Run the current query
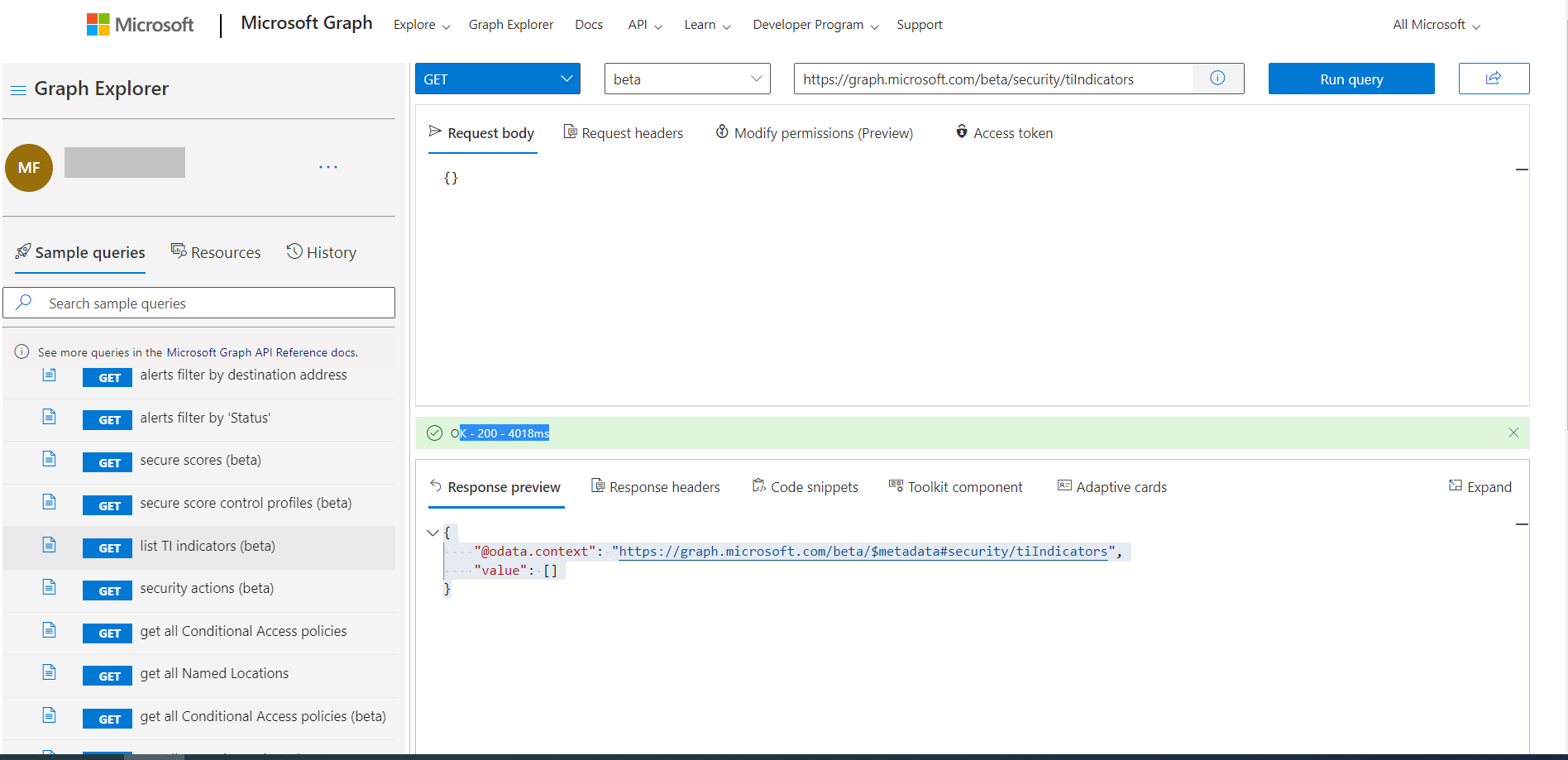This screenshot has height=760, width=1568. coord(1351,79)
